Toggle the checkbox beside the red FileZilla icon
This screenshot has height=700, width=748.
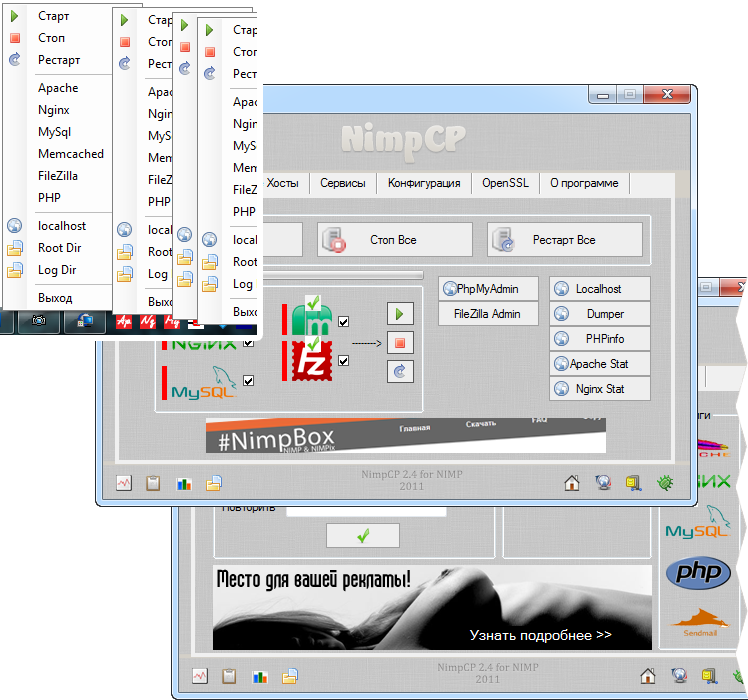[344, 360]
